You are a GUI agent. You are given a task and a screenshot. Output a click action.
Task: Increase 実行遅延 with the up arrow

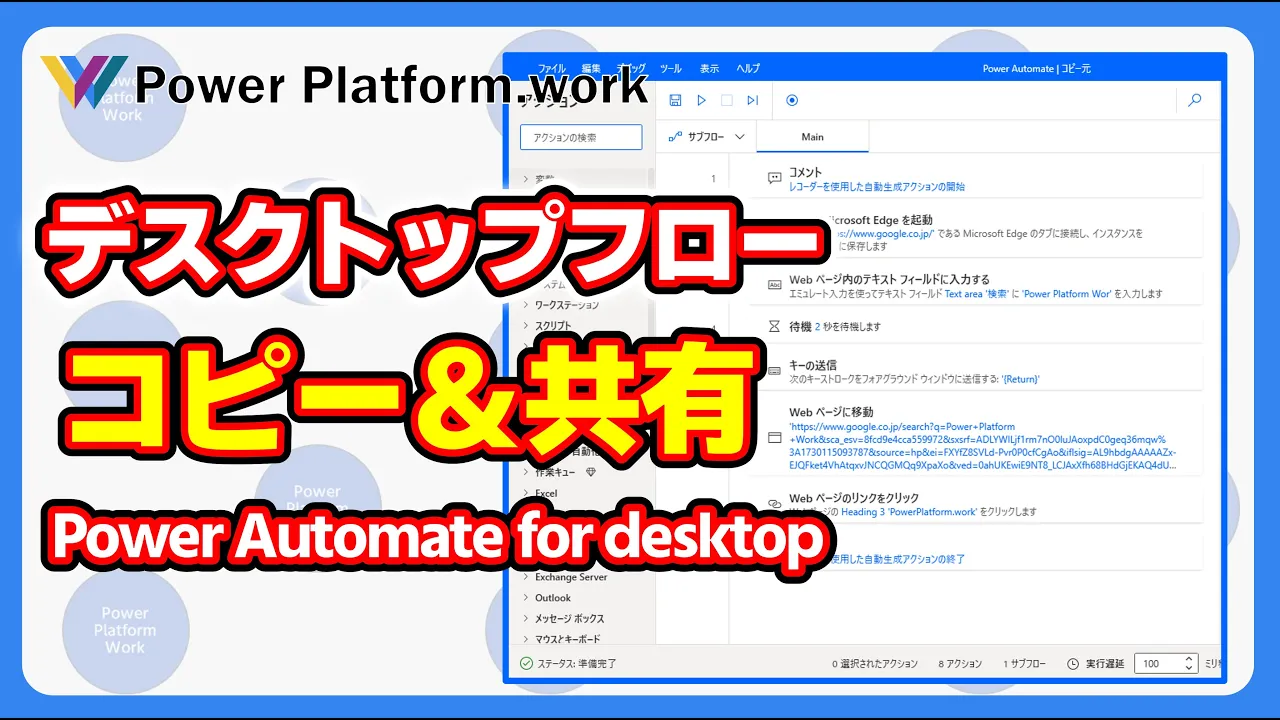[1189, 659]
